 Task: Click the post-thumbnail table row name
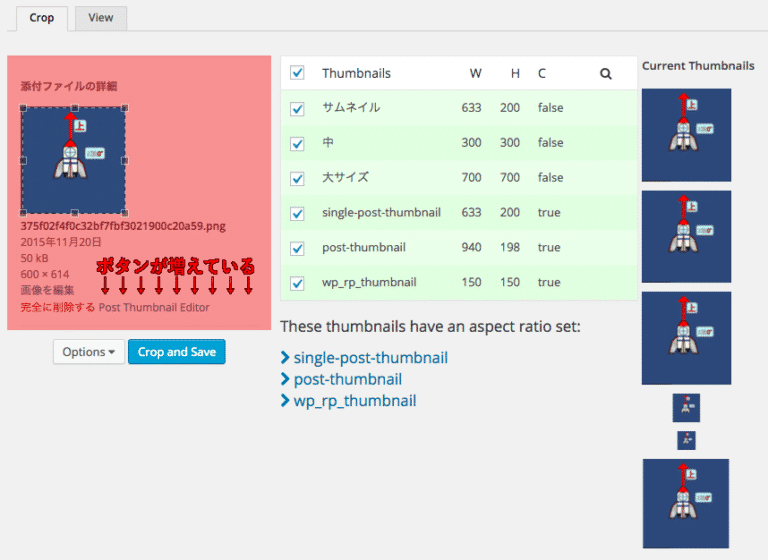point(363,247)
